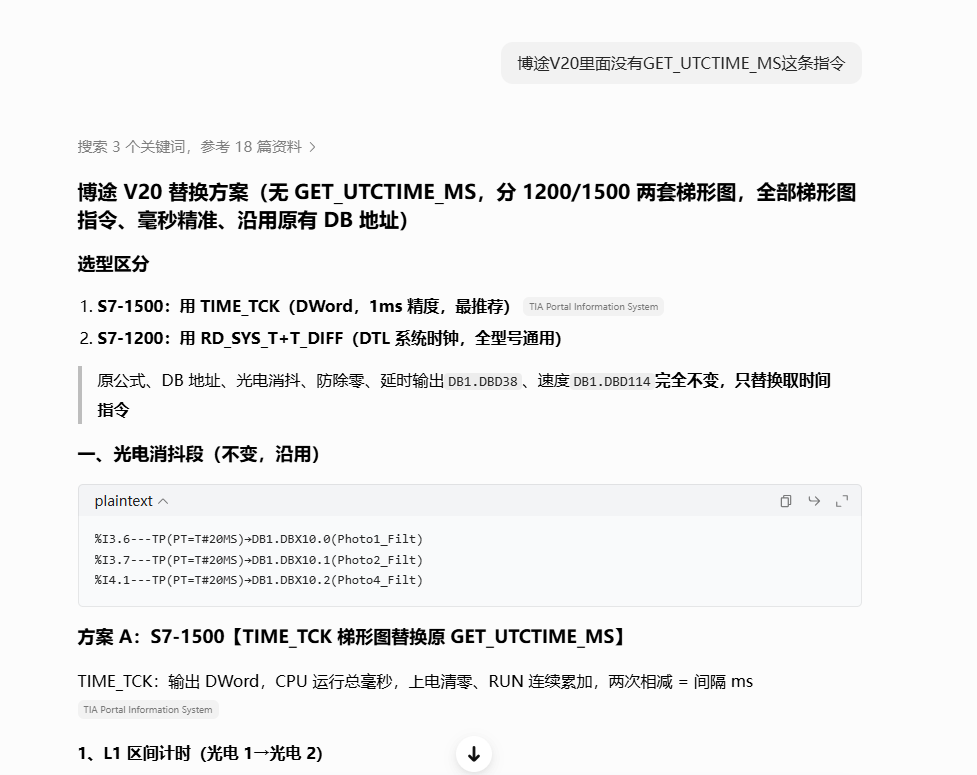This screenshot has height=775, width=977.
Task: Open TIA Portal Information System citation beside S7-1500
Action: click(x=593, y=307)
